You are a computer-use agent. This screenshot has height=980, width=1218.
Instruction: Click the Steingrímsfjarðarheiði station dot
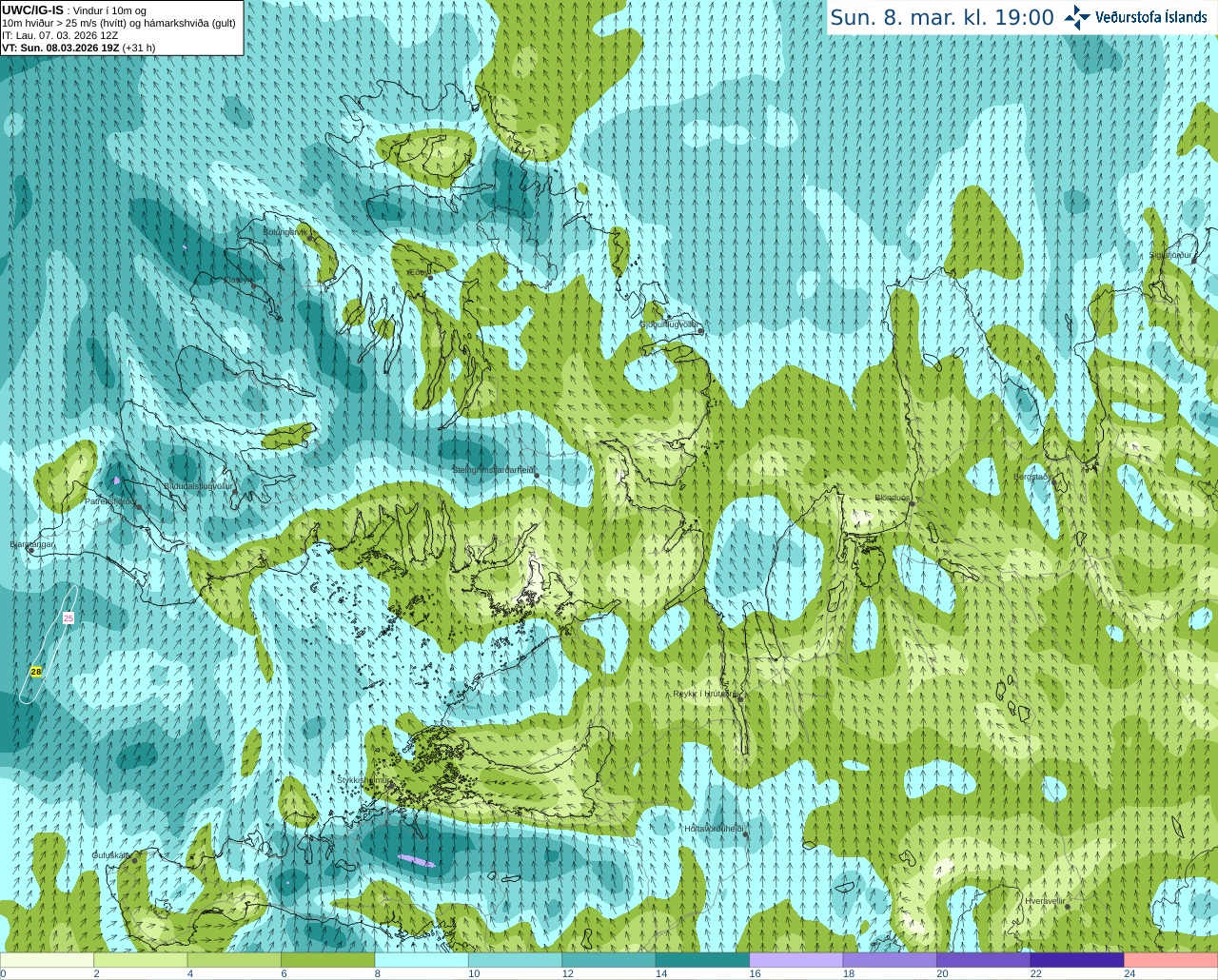point(537,475)
